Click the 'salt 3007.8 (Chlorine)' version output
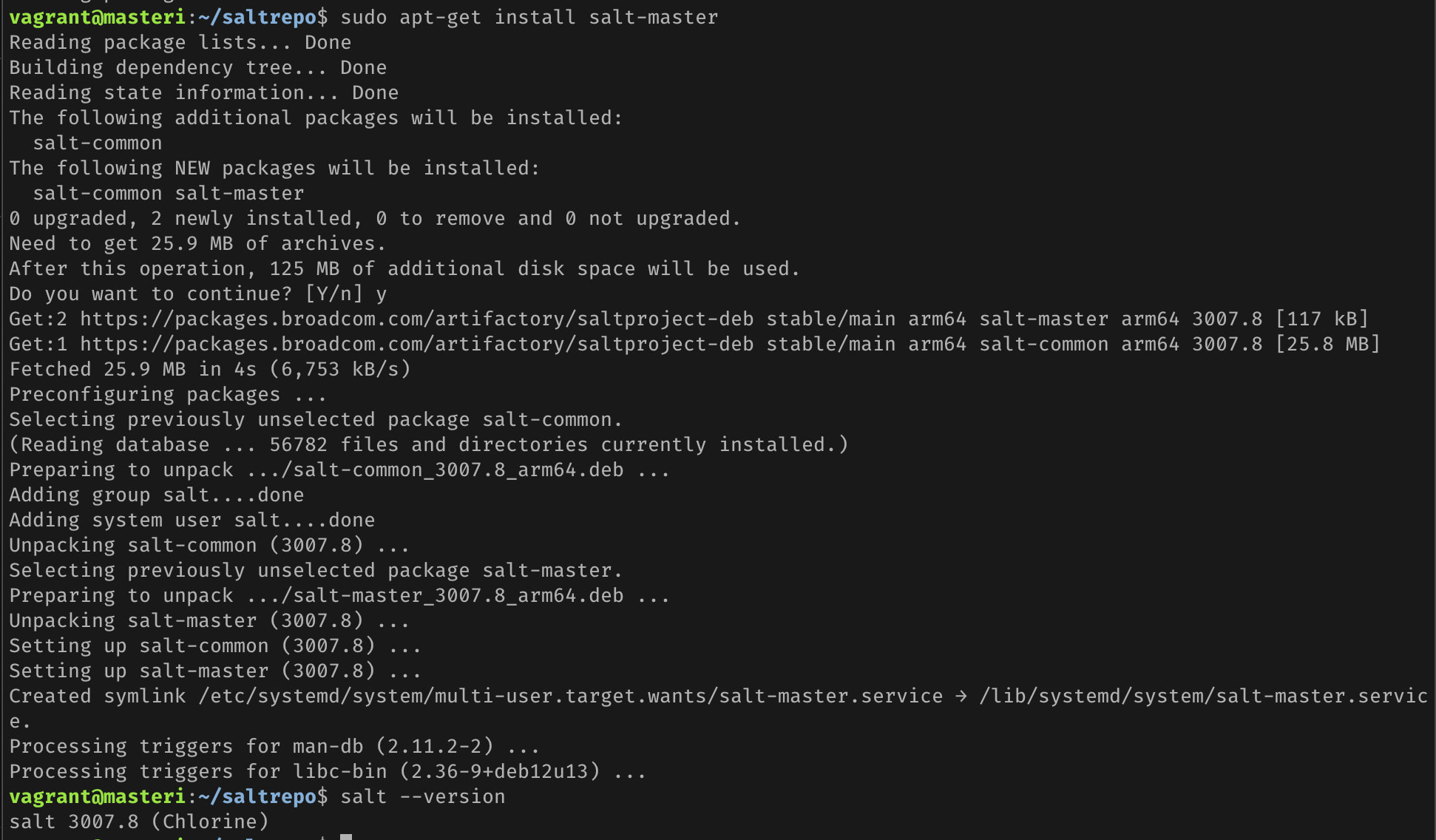Screen dimensions: 1436x840 point(139,822)
